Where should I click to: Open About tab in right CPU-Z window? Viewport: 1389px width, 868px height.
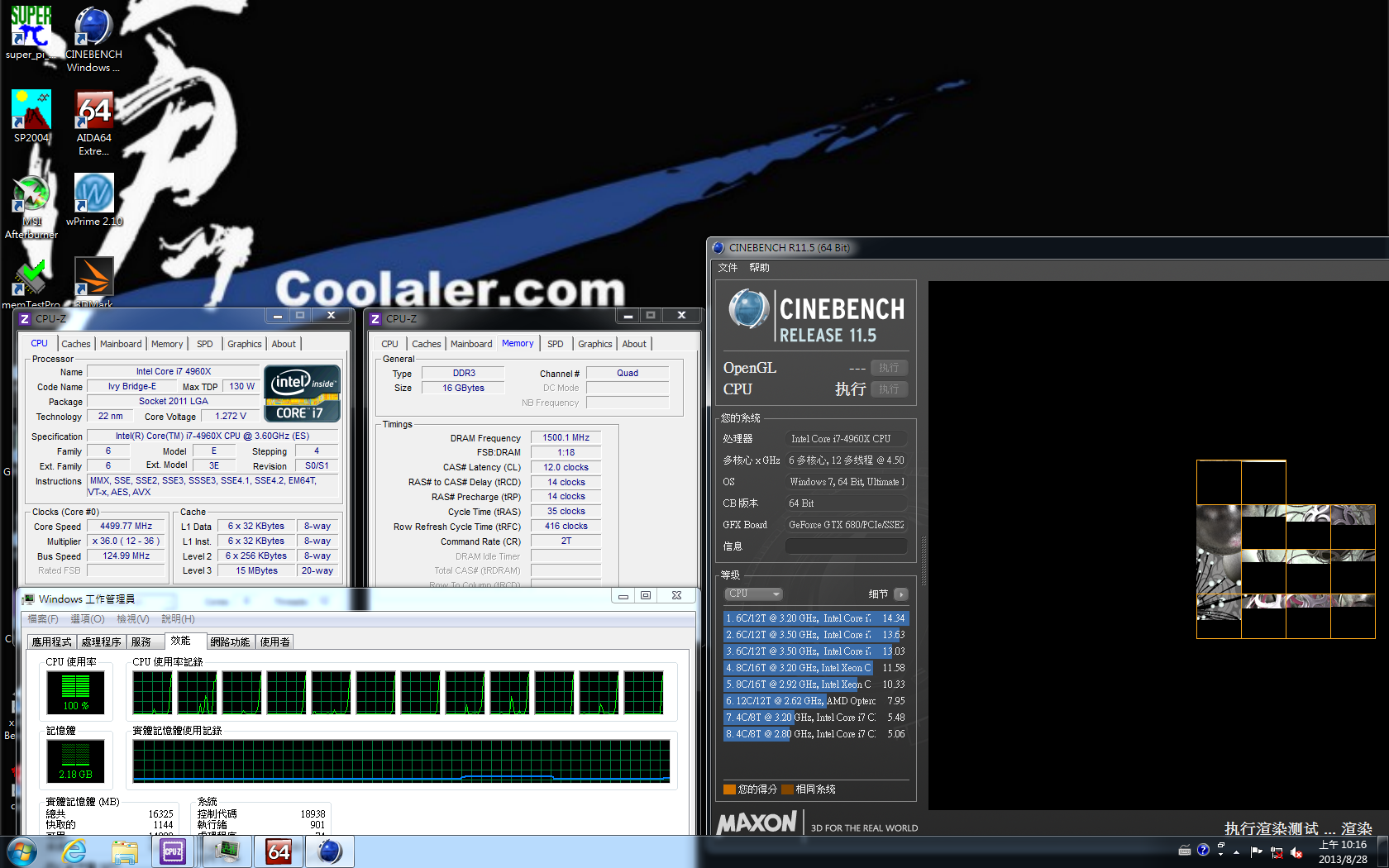pos(634,344)
